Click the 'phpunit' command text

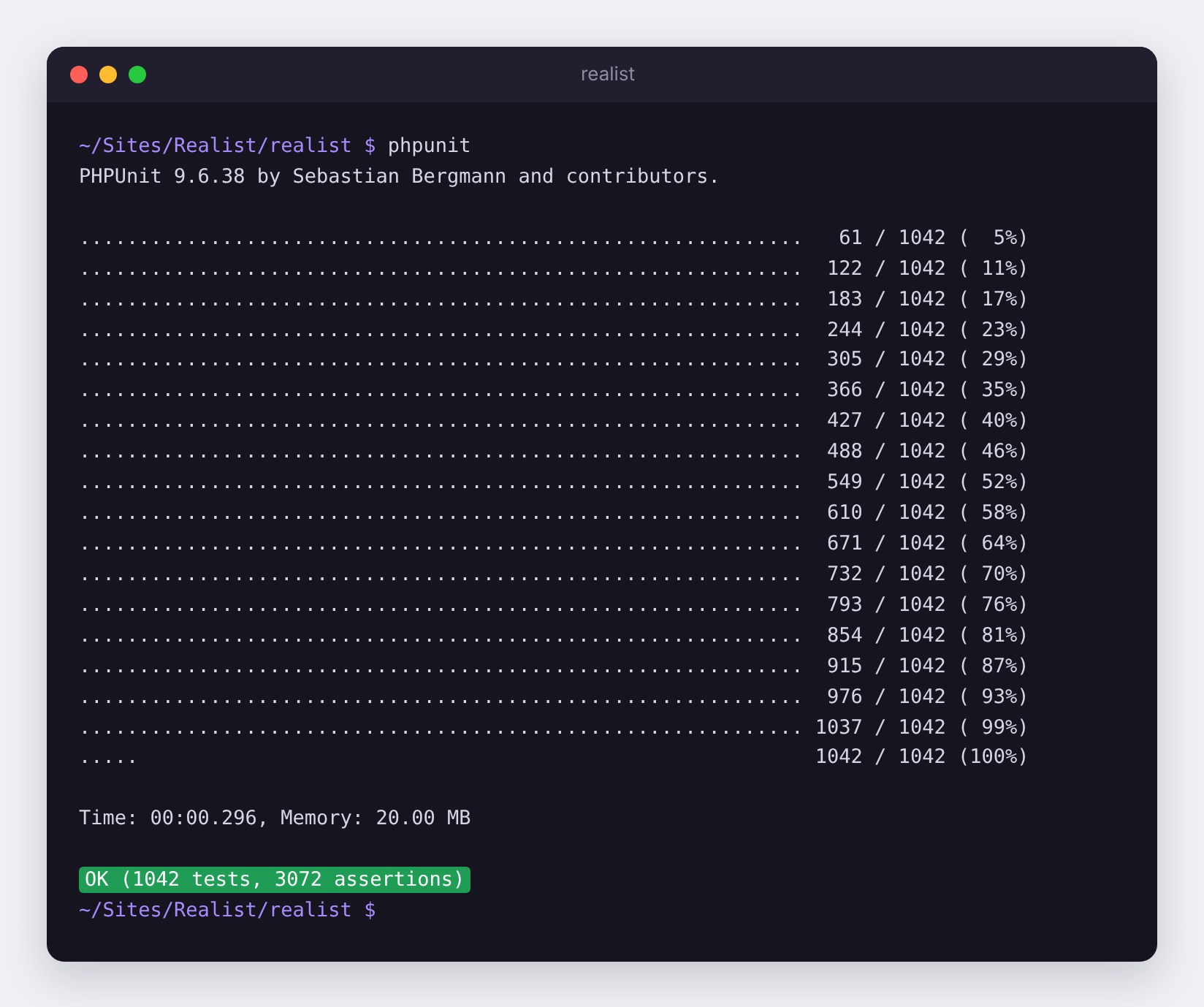pos(429,146)
